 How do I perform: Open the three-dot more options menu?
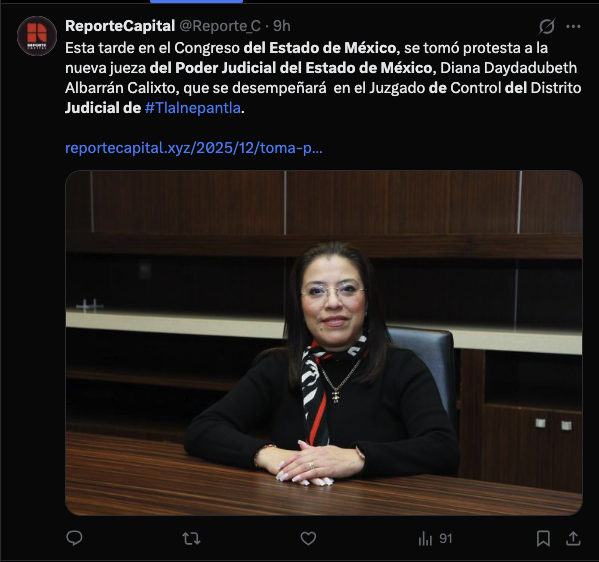573,26
